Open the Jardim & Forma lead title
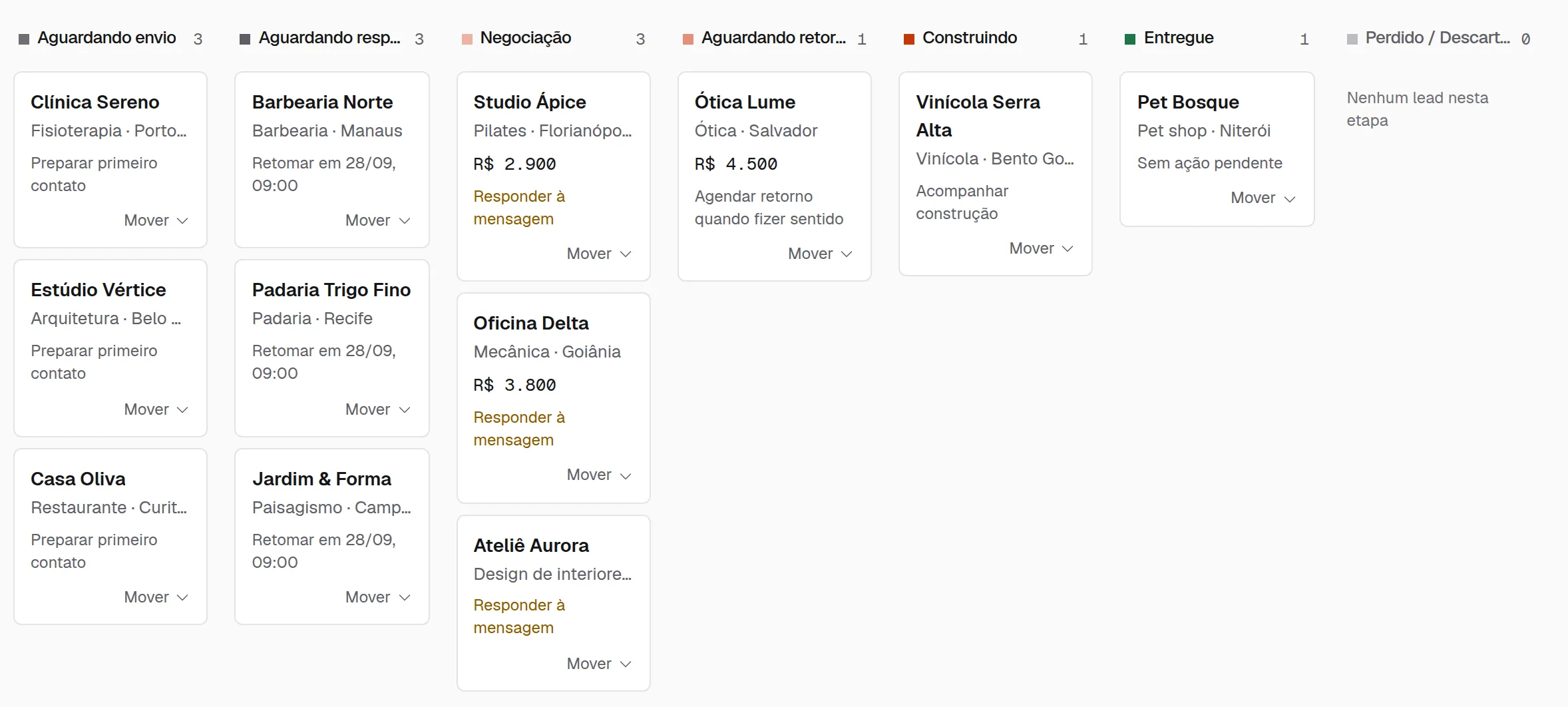The image size is (1568, 707). 321,479
